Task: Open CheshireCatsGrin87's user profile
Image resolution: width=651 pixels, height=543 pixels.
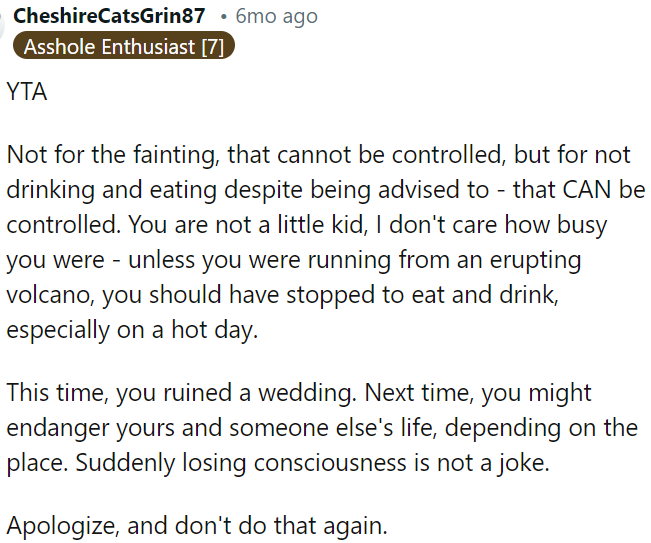Action: pyautogui.click(x=110, y=16)
